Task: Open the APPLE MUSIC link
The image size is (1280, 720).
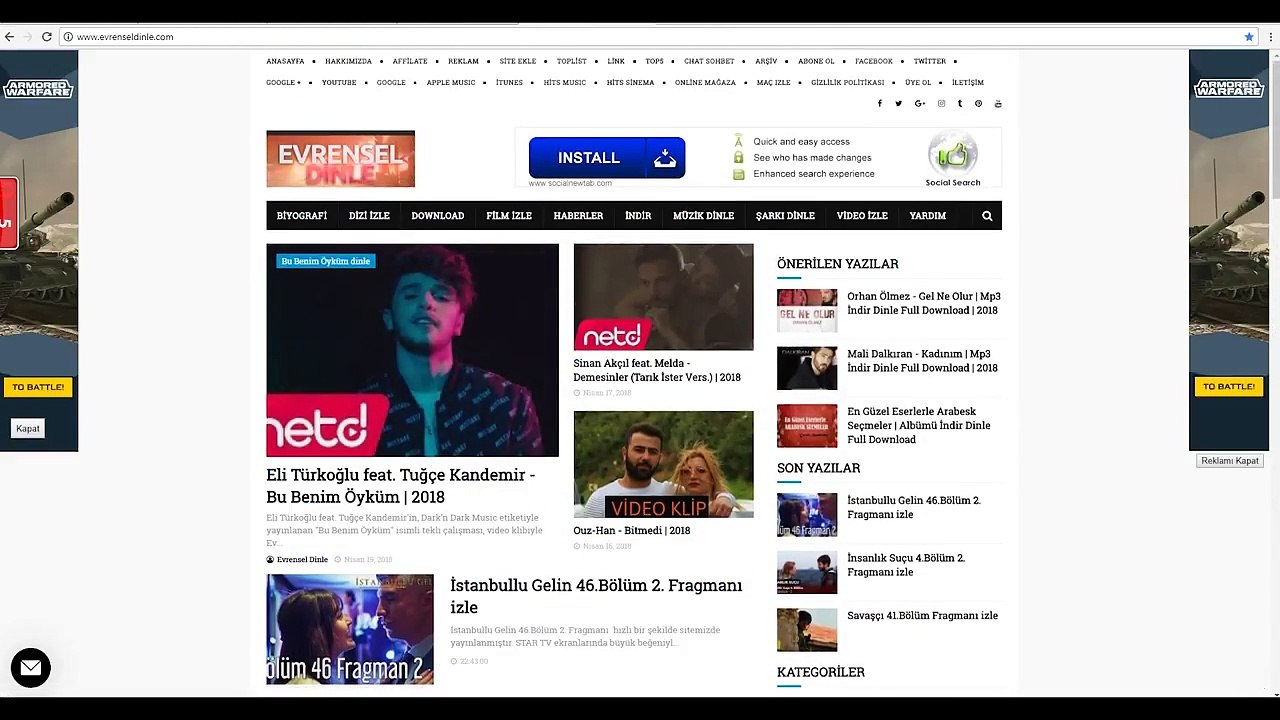Action: click(451, 83)
